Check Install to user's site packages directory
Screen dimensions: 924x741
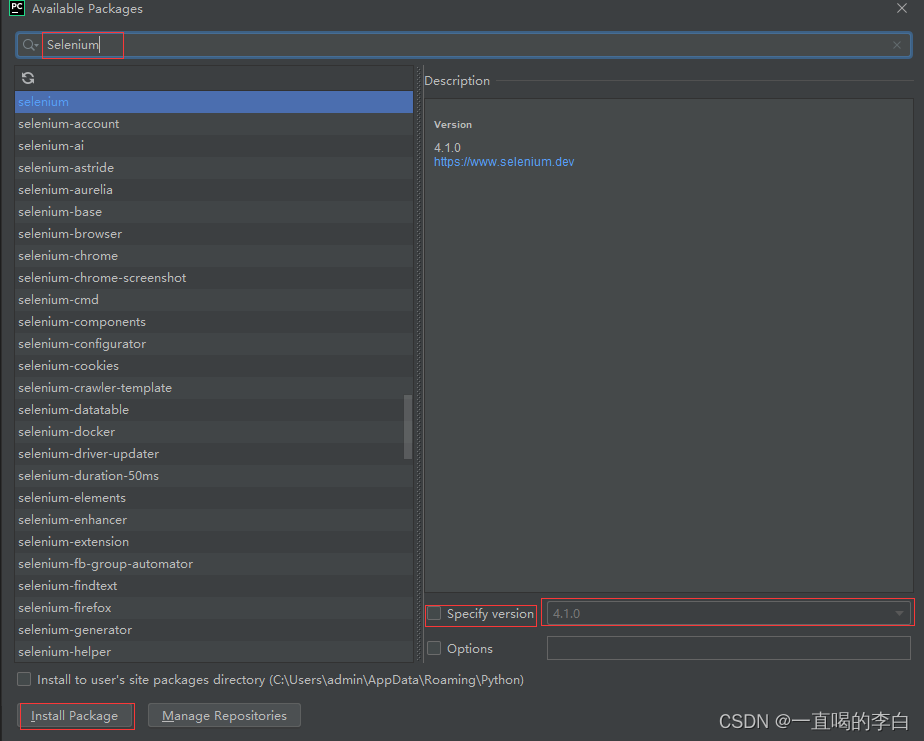coord(24,679)
